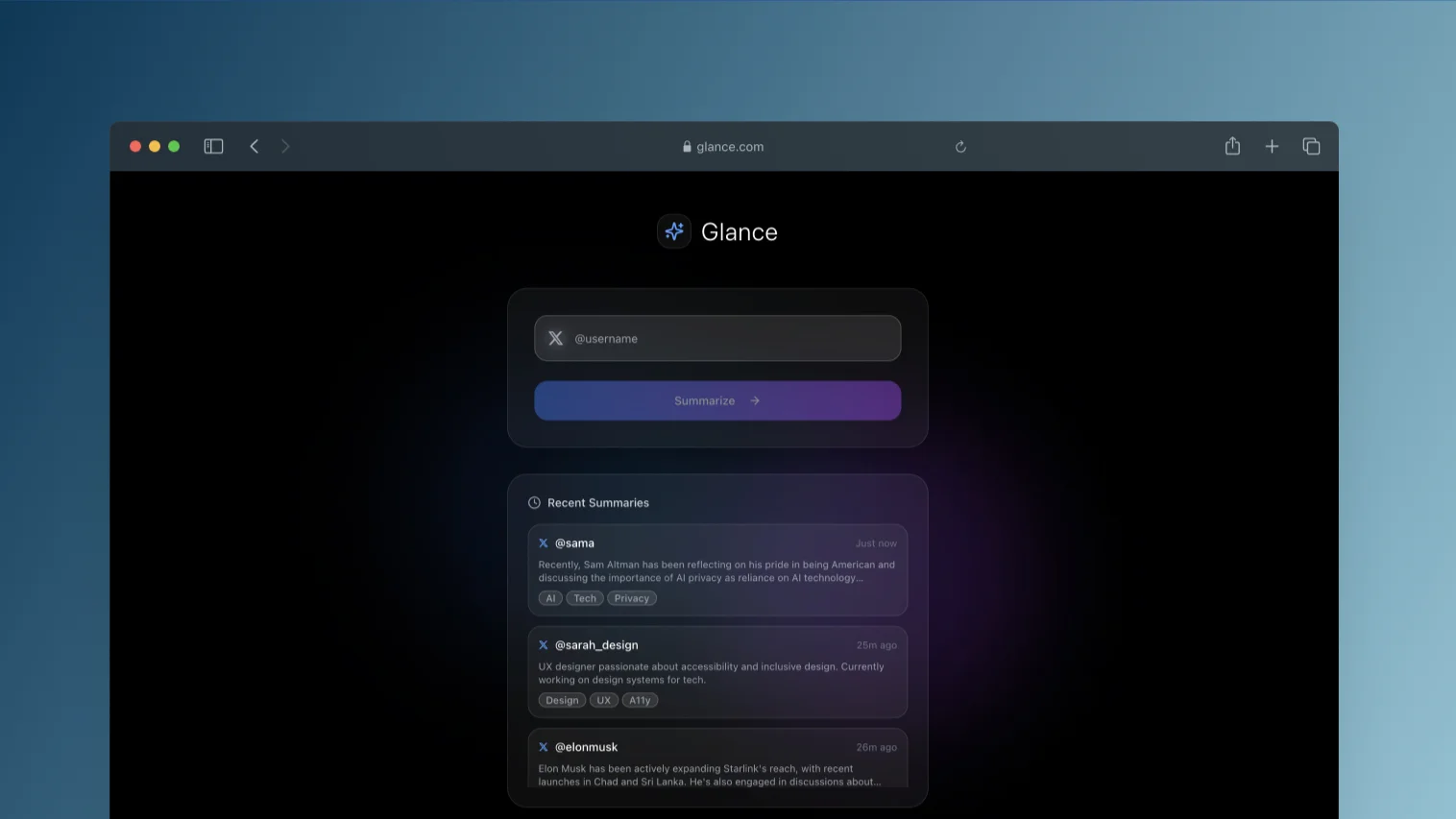Focus the @username input field
The height and width of the screenshot is (819, 1456).
[717, 338]
